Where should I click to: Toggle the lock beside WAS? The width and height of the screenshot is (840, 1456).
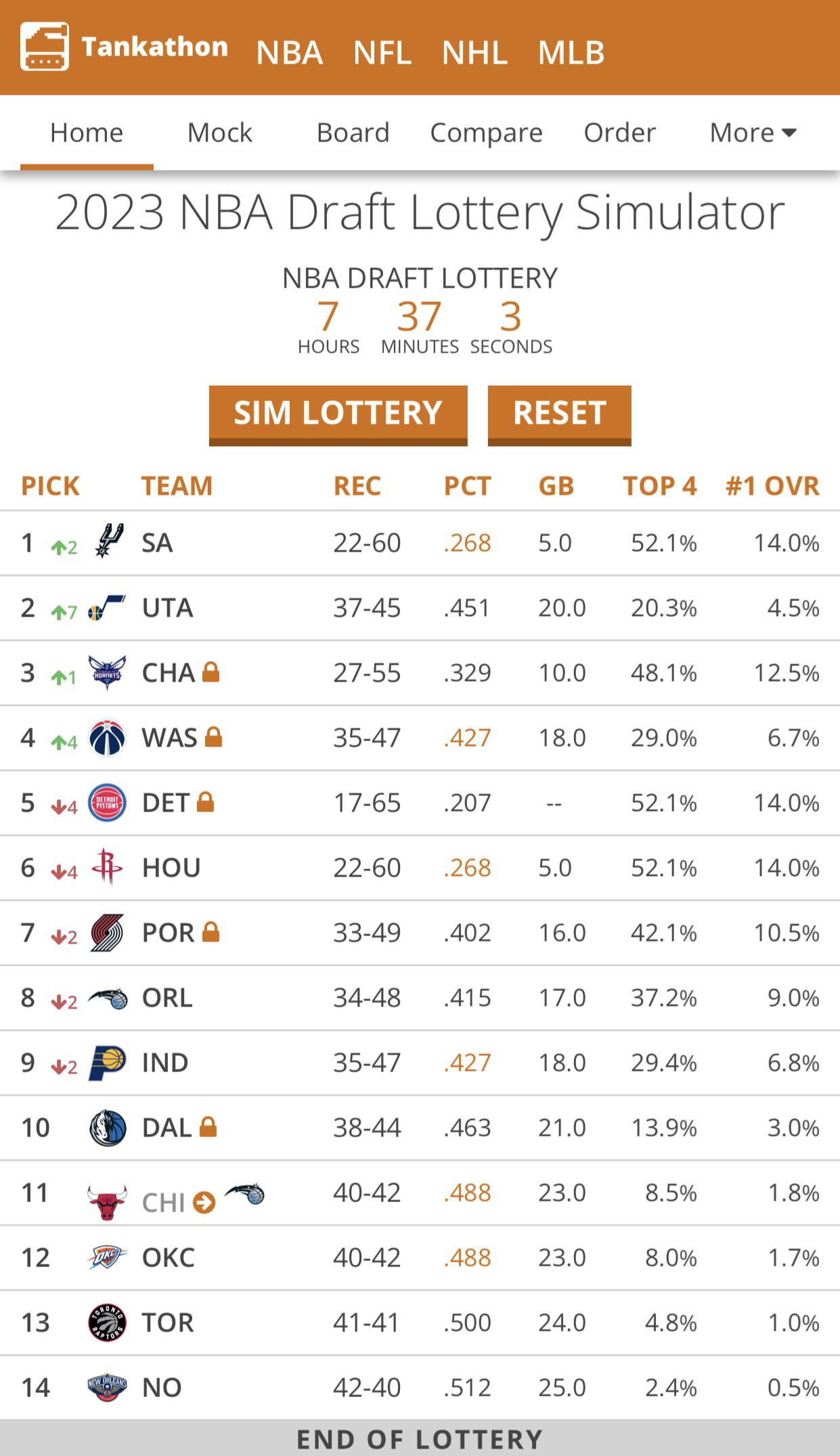[213, 737]
